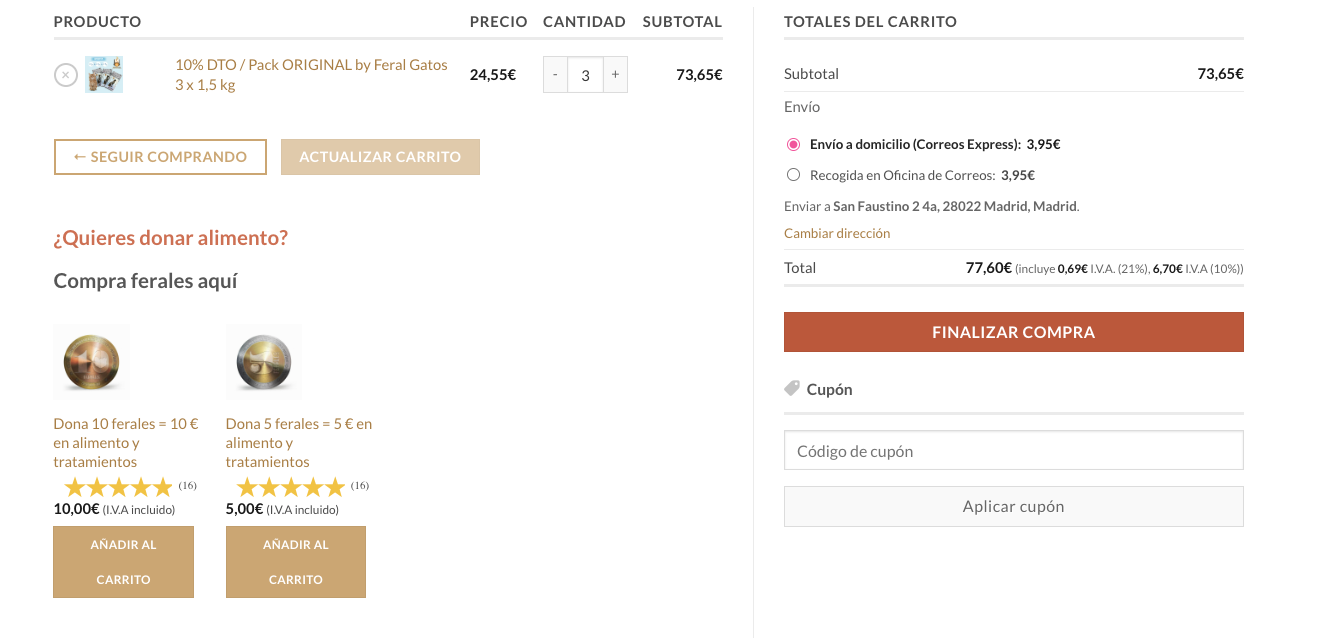Open the Dona 5 ferales coin image
Viewport: 1335px width, 638px height.
[x=264, y=362]
